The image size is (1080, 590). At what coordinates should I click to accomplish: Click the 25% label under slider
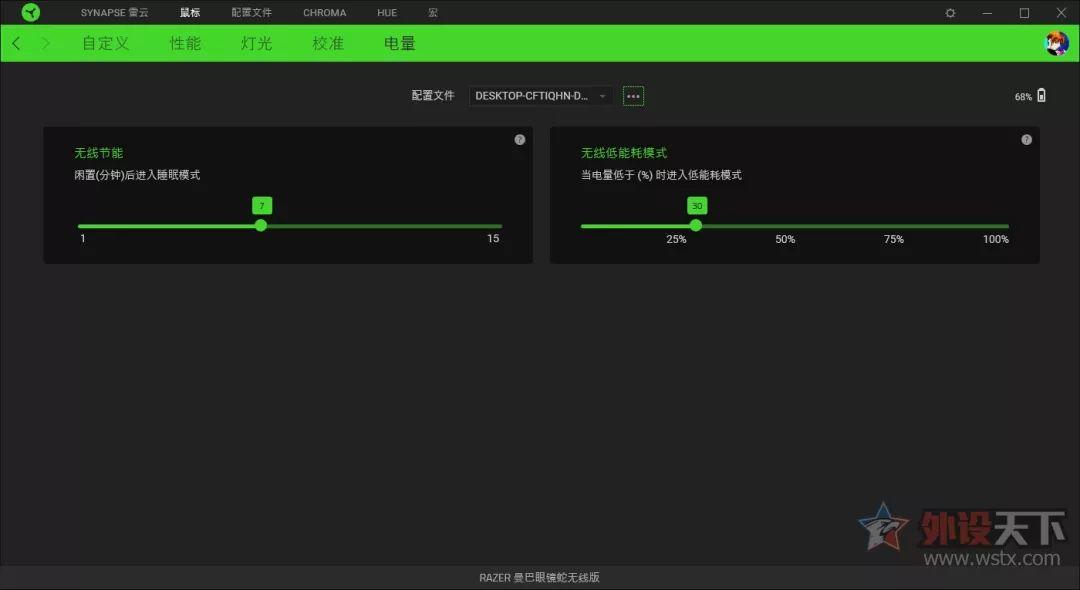(x=676, y=239)
